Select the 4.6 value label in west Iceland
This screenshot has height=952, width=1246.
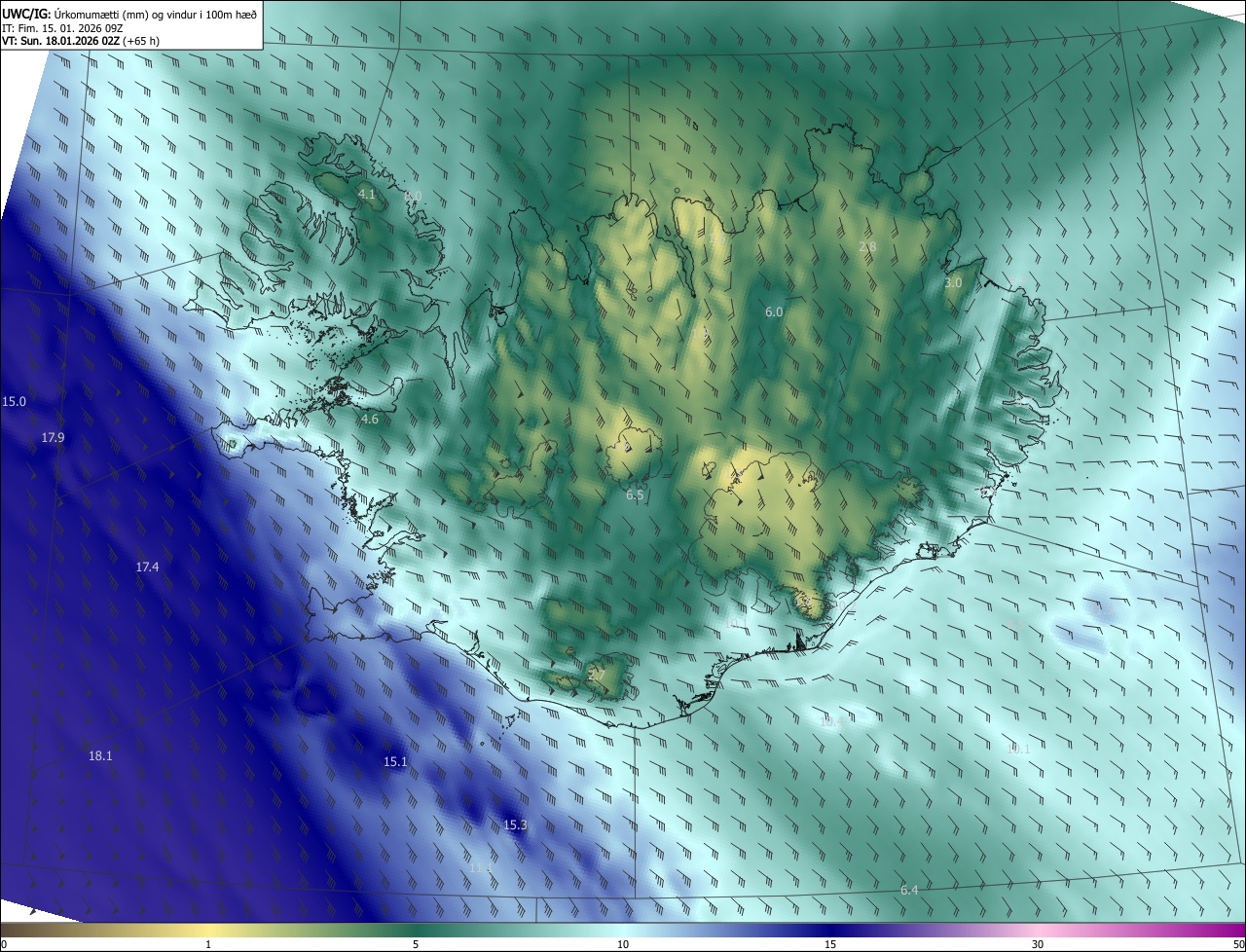coord(369,419)
